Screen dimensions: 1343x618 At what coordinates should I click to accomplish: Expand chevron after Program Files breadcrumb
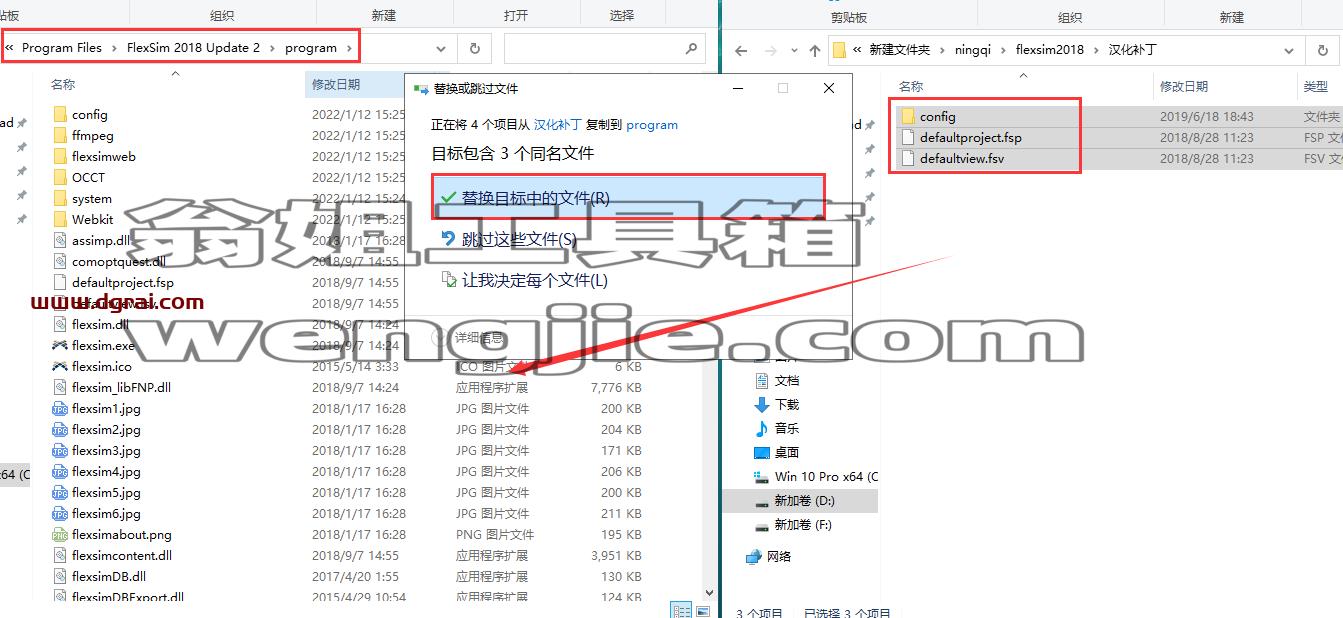(x=114, y=47)
